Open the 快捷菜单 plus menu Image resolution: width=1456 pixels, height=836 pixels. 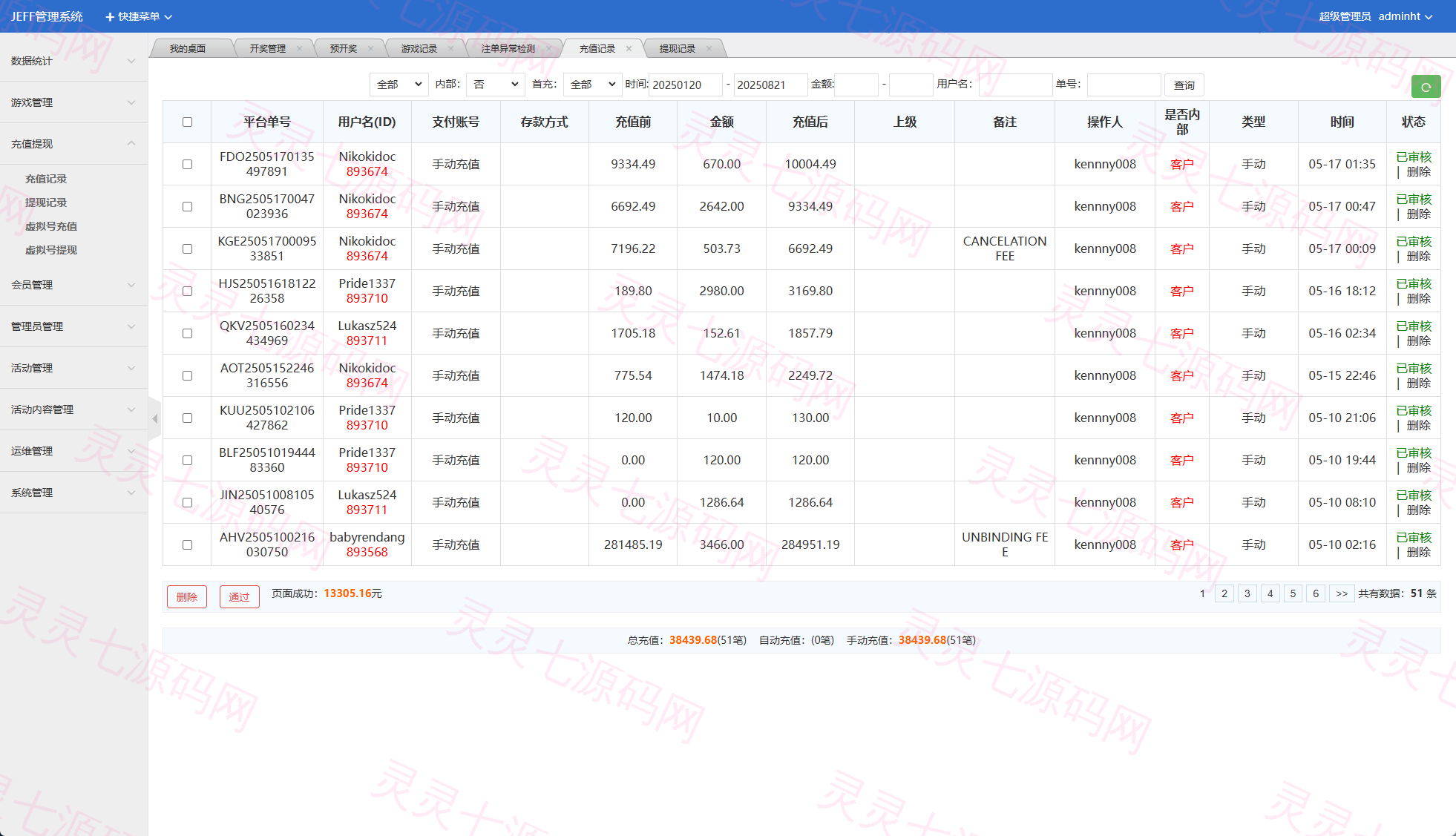[x=139, y=16]
